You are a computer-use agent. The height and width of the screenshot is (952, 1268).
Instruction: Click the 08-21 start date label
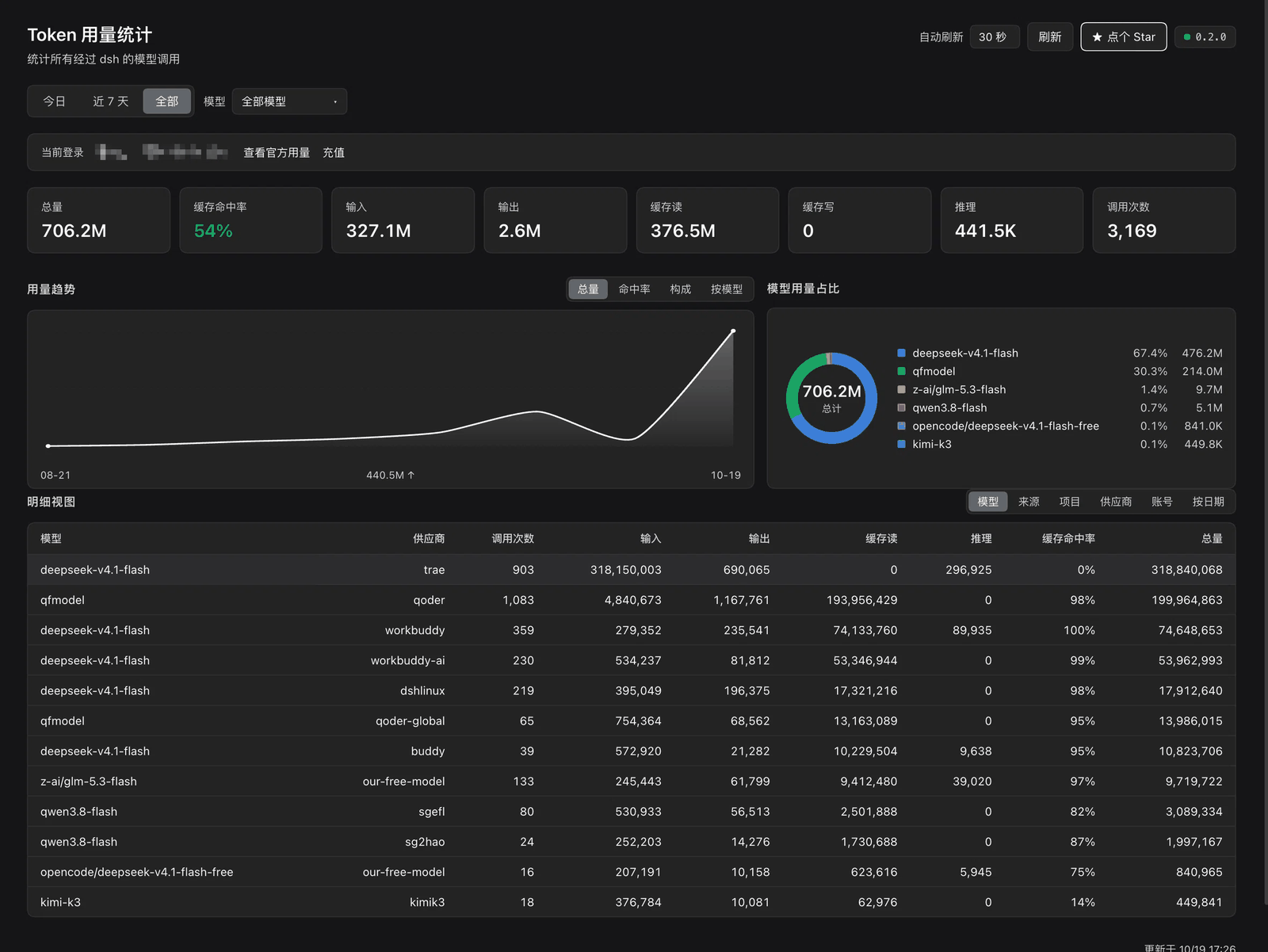[x=55, y=476]
